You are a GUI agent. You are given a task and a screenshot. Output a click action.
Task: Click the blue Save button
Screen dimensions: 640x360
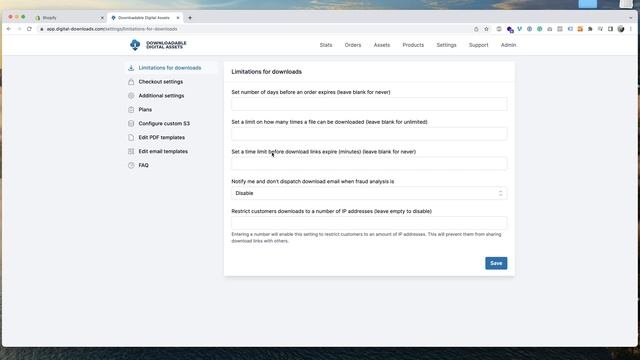[x=496, y=263]
